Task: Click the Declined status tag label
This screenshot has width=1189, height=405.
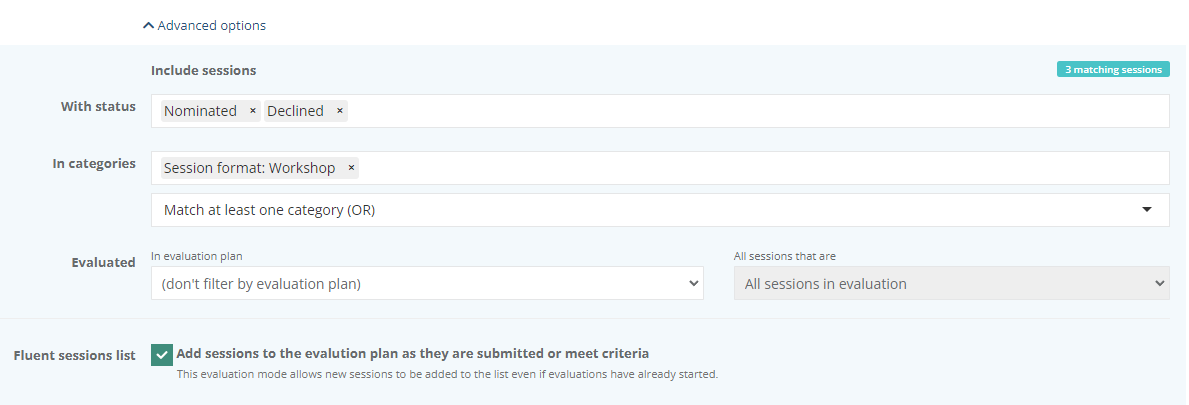Action: (x=295, y=111)
